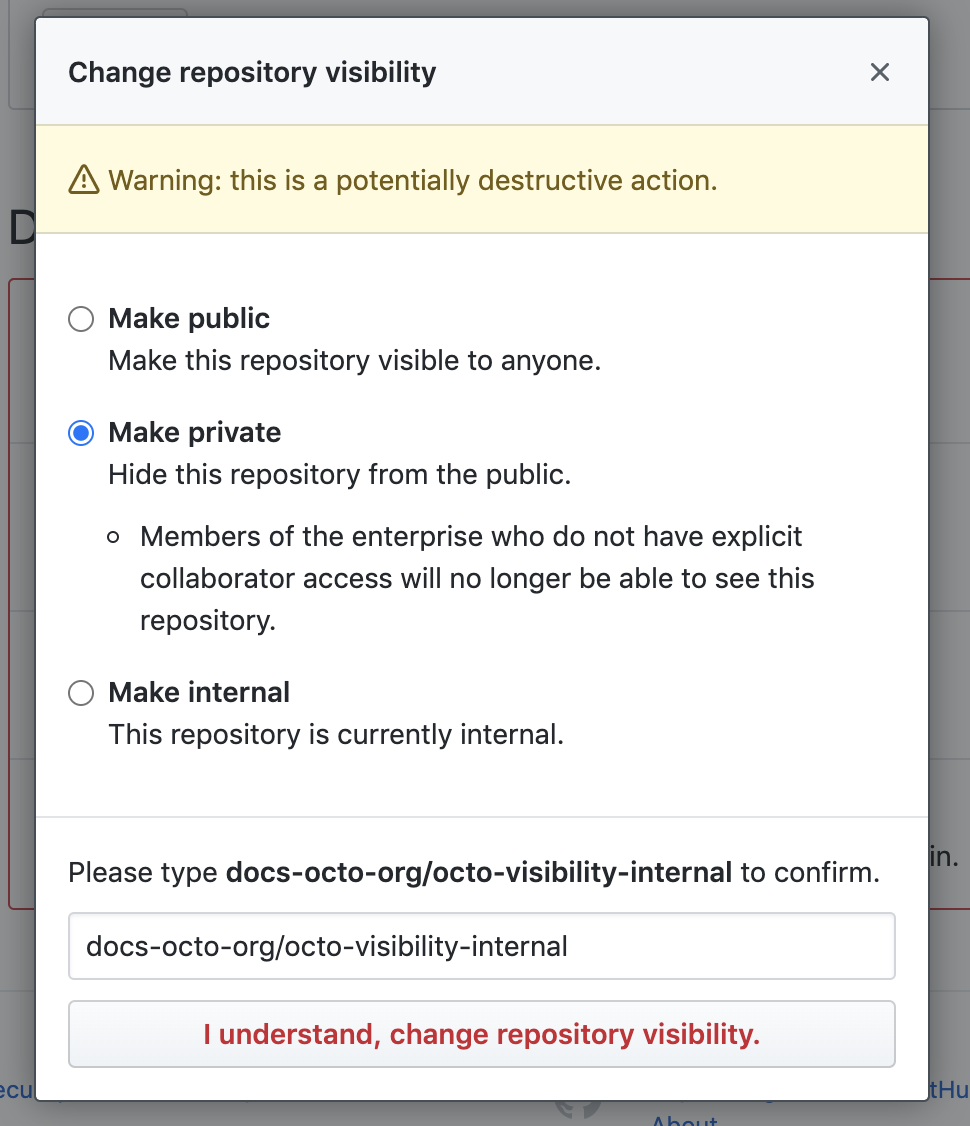
Task: Click the 'Change repository visibility' dialog title
Action: (x=253, y=72)
